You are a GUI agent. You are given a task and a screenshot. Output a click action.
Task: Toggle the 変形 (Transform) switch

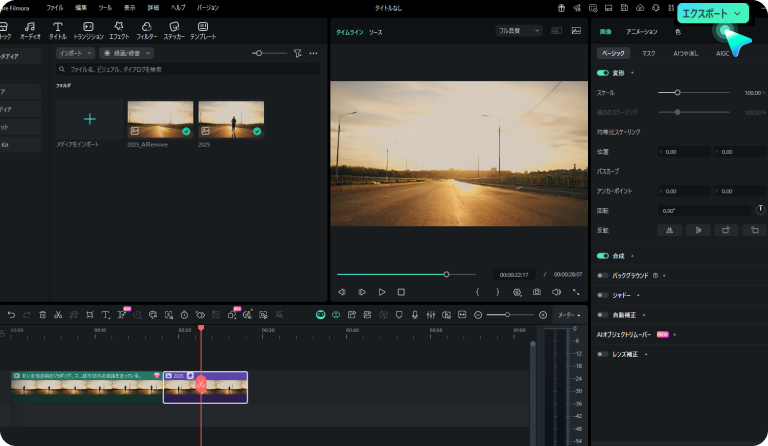coord(603,73)
